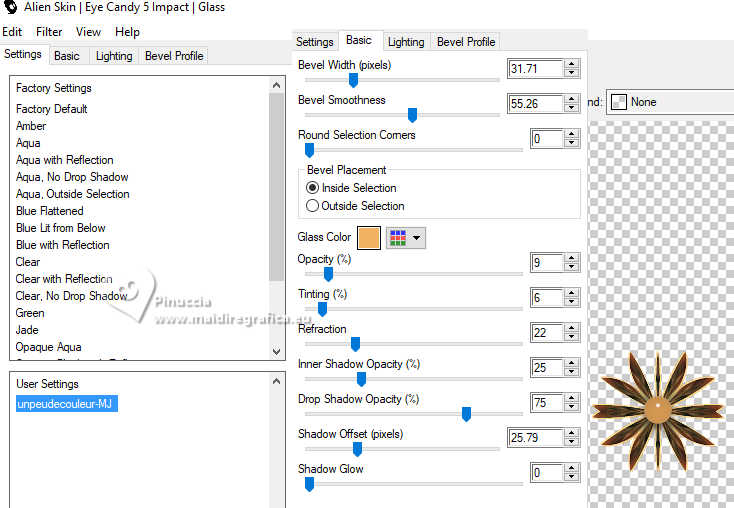This screenshot has width=734, height=508.
Task: Select the Factory Default preset
Action: pyautogui.click(x=51, y=109)
